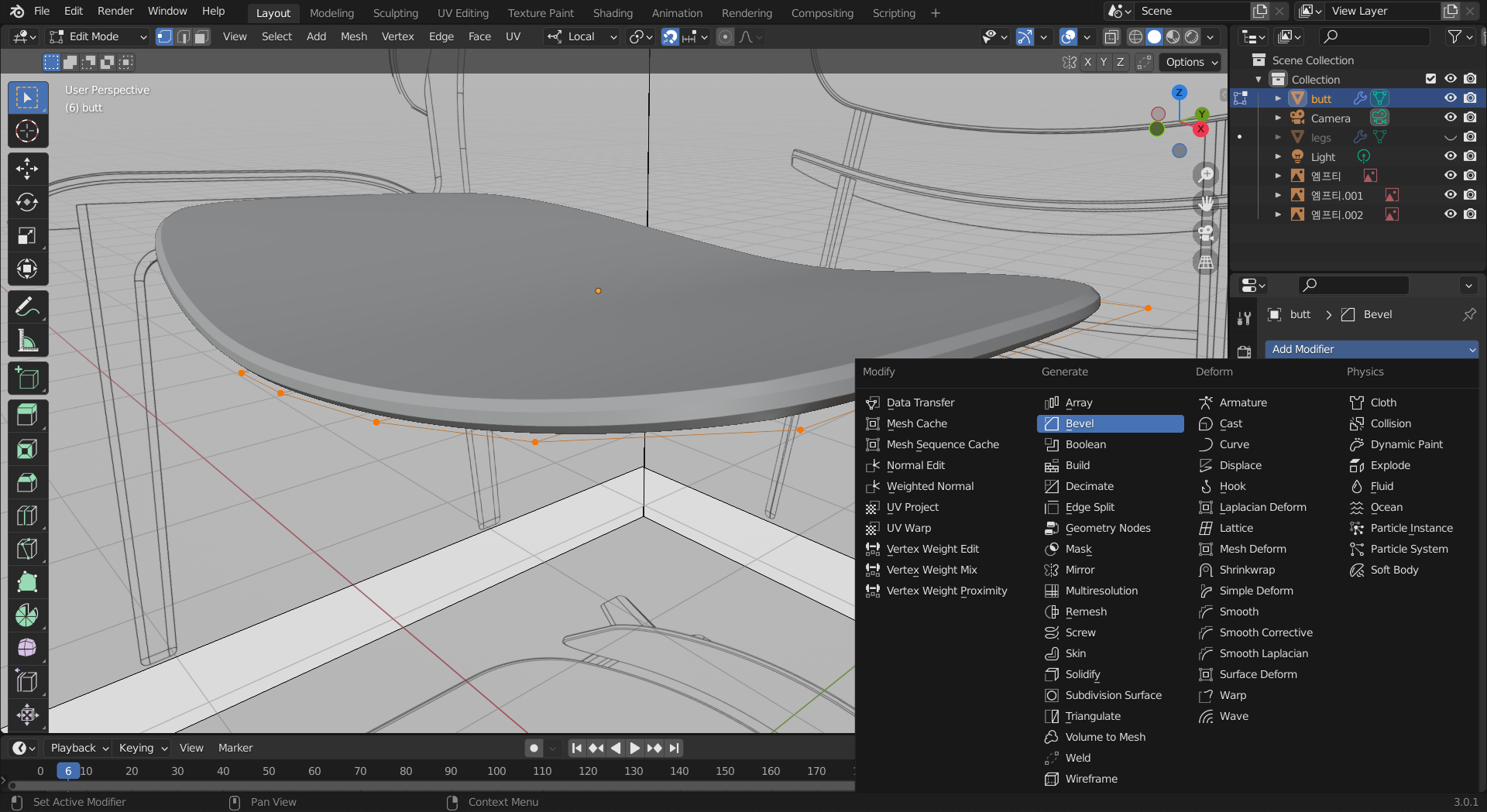1487x812 pixels.
Task: Switch to orthographic/perspective grid icon
Action: [1206, 262]
